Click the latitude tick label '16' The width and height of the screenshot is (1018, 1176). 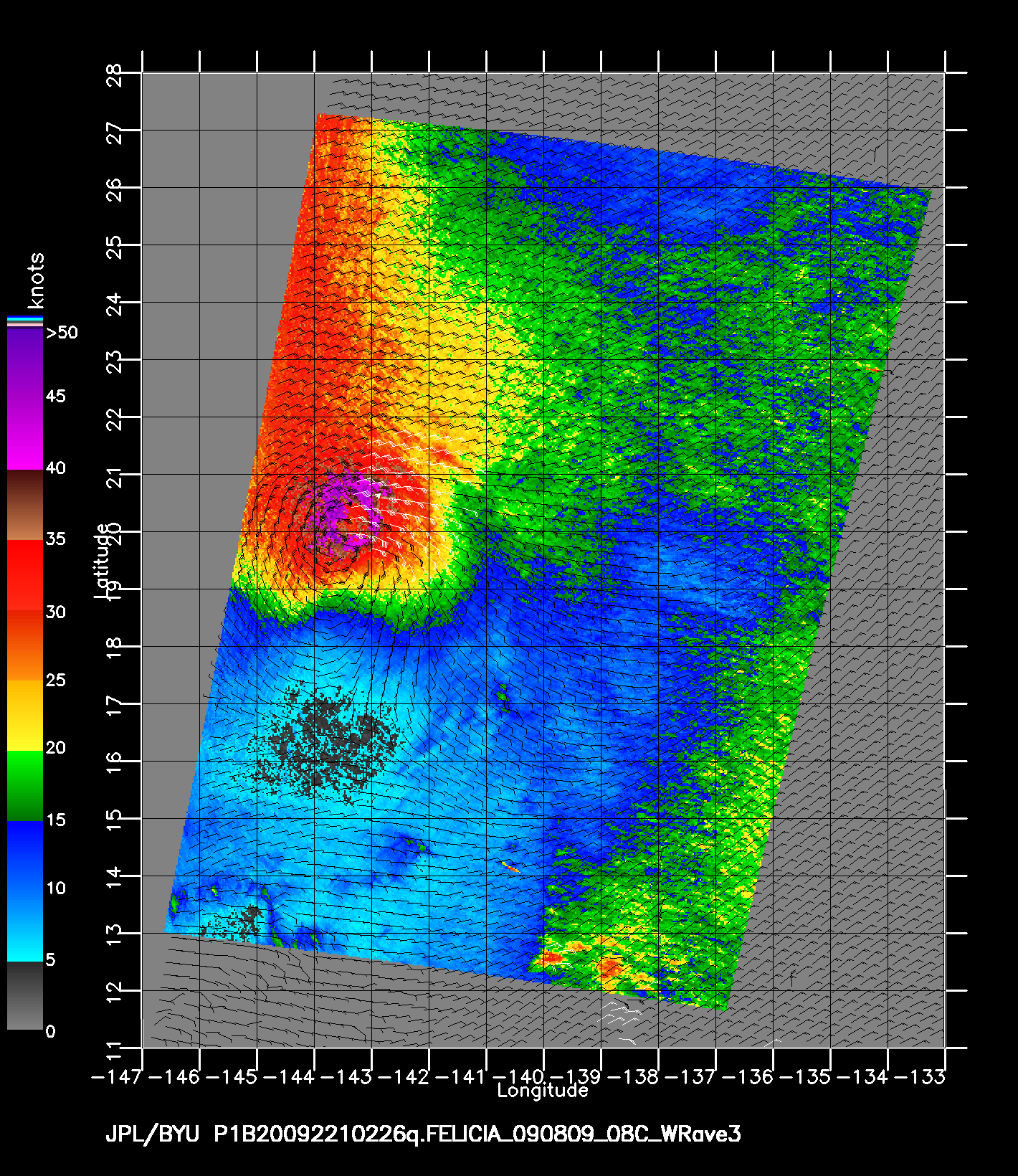(x=114, y=764)
